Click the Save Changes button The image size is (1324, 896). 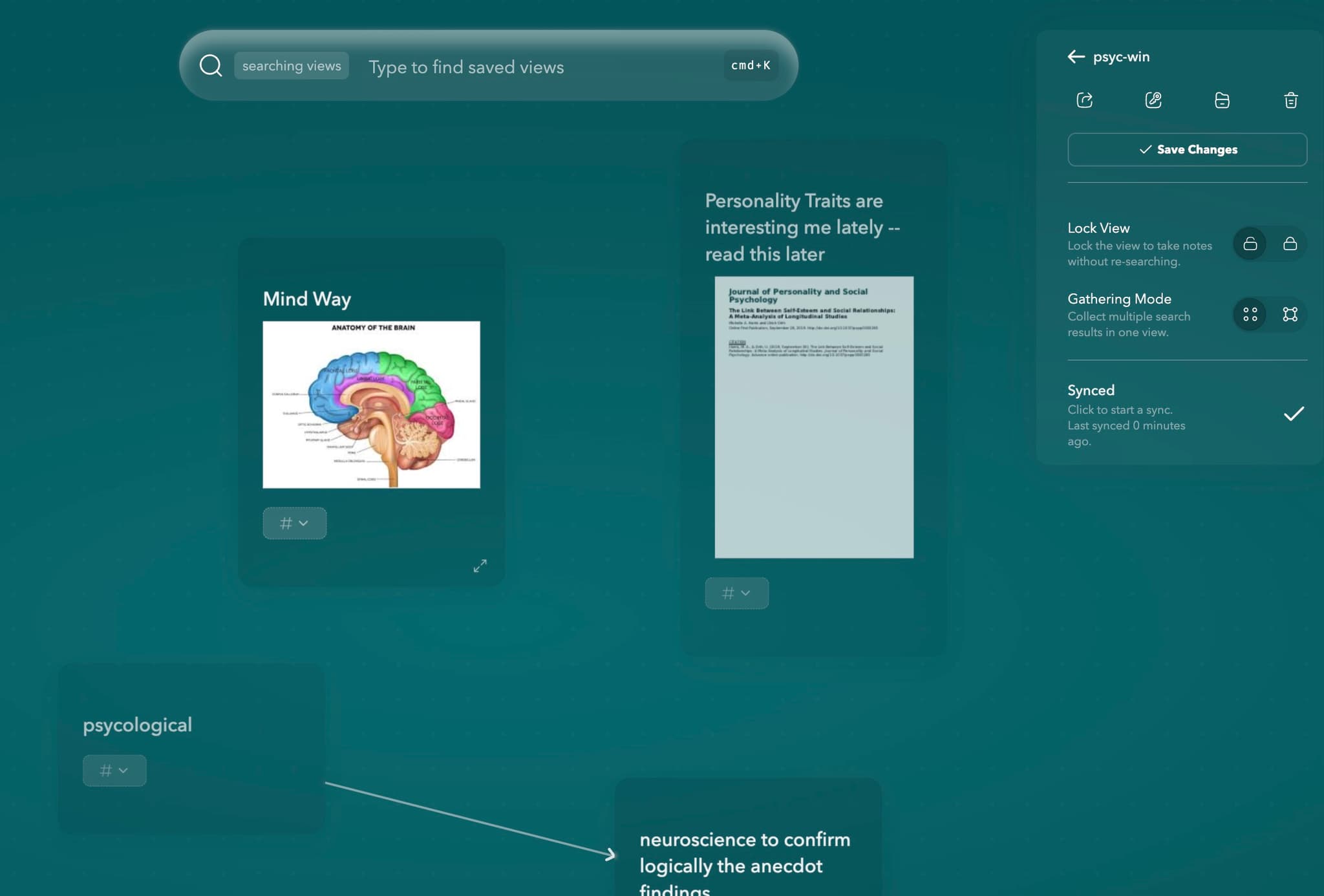tap(1187, 149)
